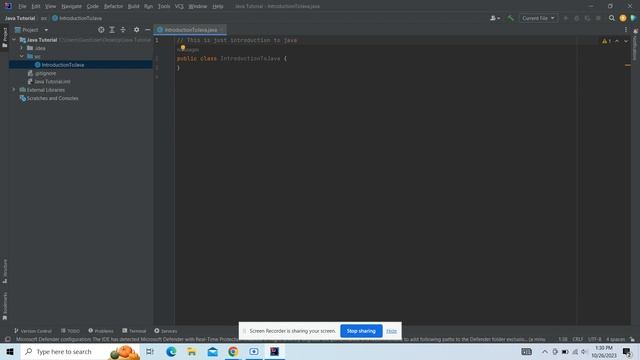Image resolution: width=640 pixels, height=360 pixels.
Task: Open the Version Control tool window
Action: (33, 331)
